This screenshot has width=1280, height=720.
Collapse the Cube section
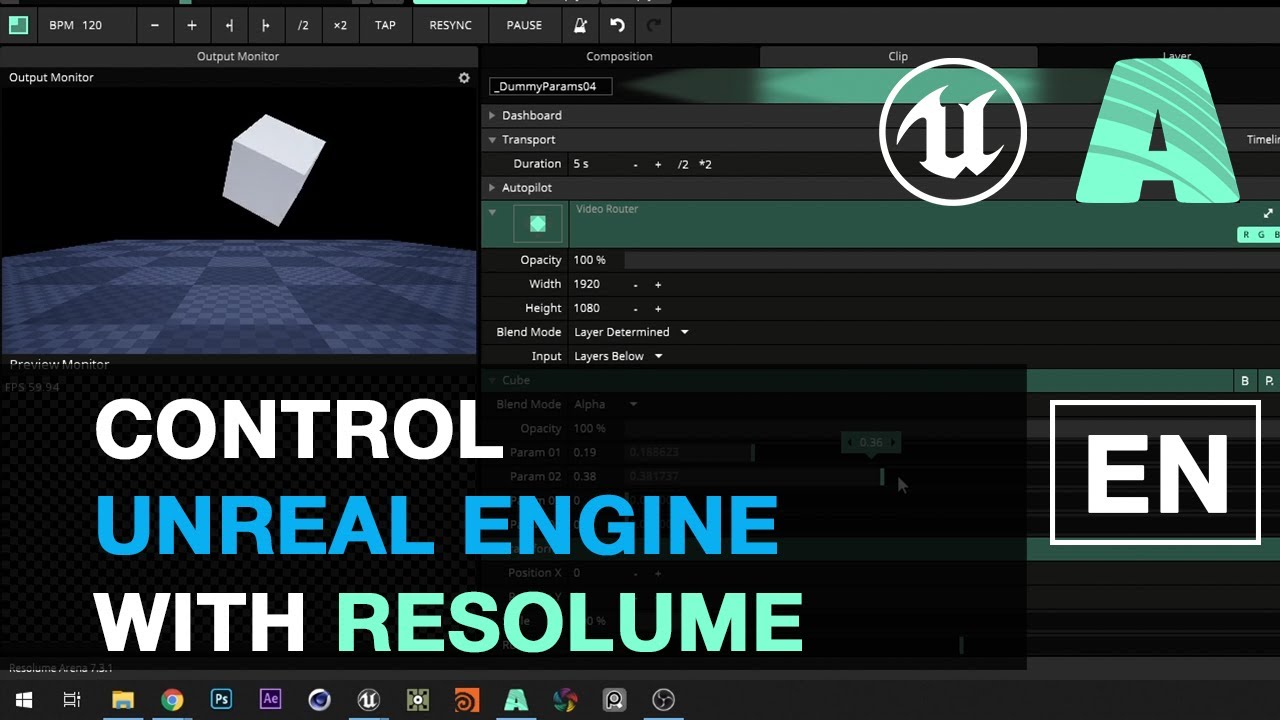pos(492,380)
